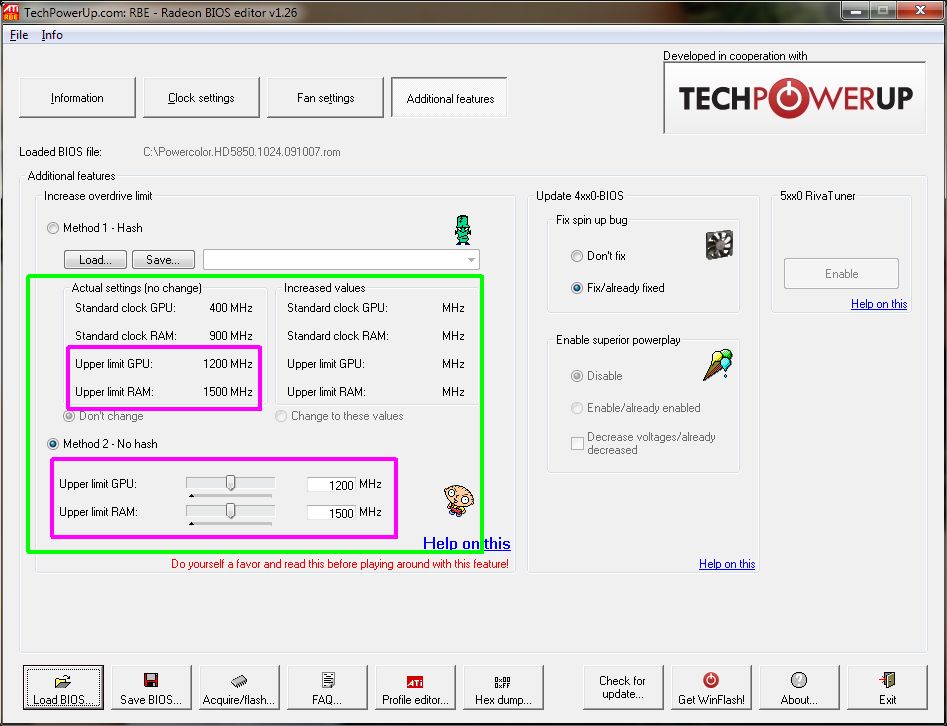Click the Stewie cartoon icon in Method 2
Viewport: 947px width, 726px height.
(x=458, y=500)
